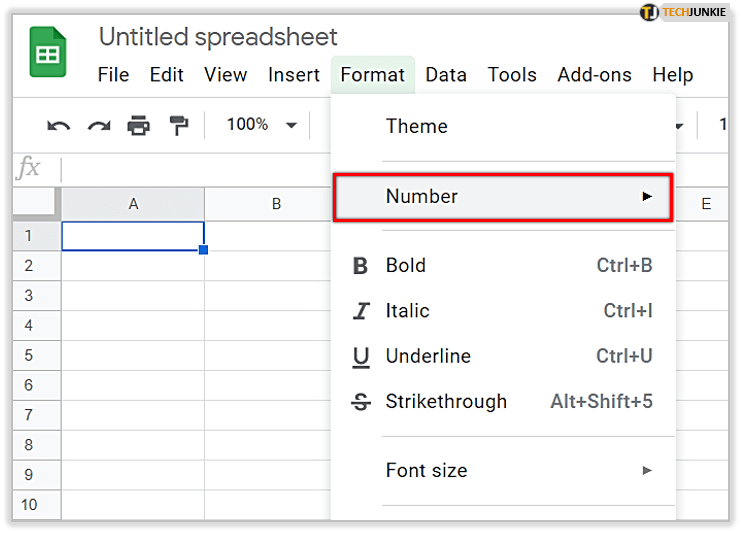The image size is (741, 533).
Task: Open the Theme option
Action: (x=417, y=127)
